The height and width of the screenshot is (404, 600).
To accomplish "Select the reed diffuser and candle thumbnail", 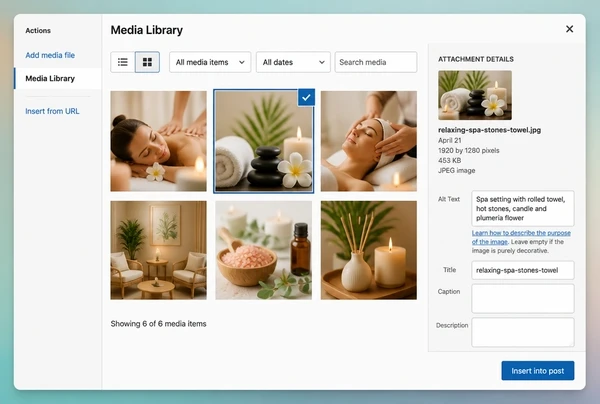I will (x=368, y=250).
